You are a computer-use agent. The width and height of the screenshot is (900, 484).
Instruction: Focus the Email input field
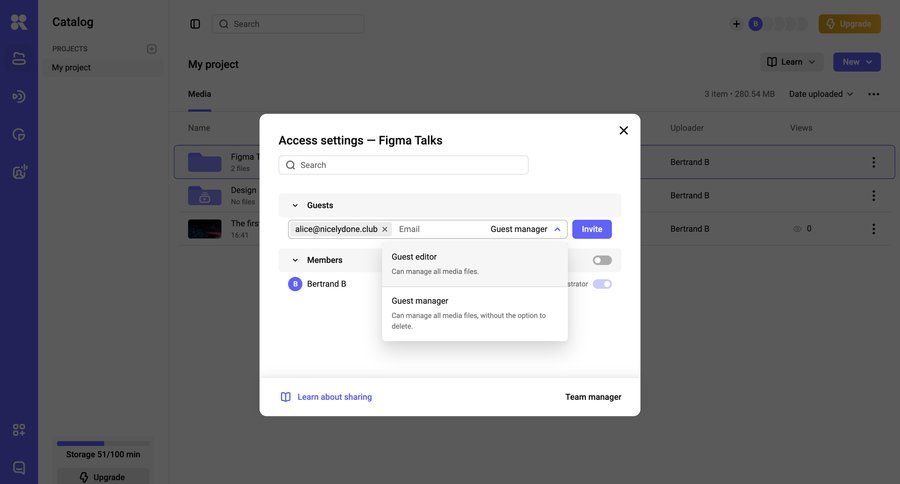click(441, 229)
